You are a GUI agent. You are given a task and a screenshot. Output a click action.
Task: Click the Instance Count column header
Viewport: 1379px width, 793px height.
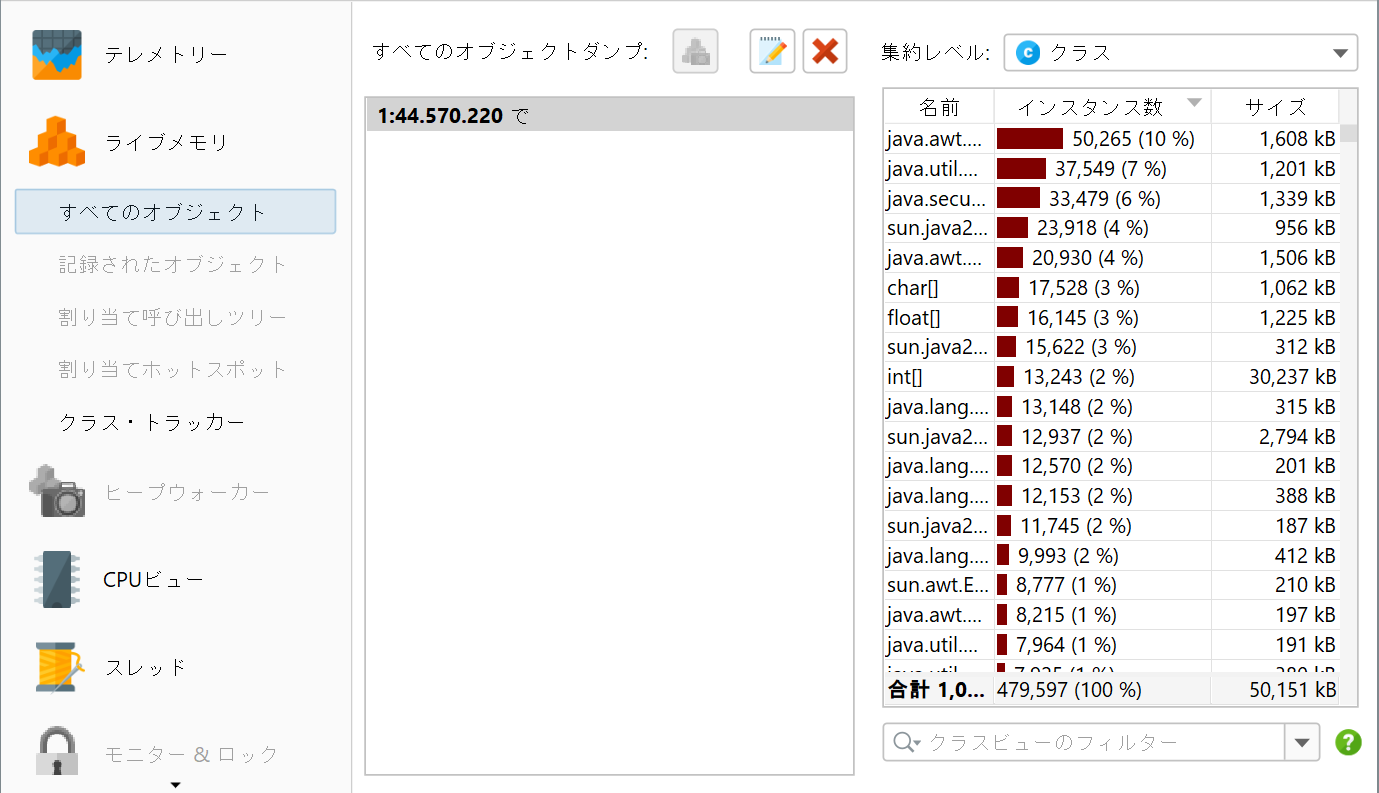1100,106
